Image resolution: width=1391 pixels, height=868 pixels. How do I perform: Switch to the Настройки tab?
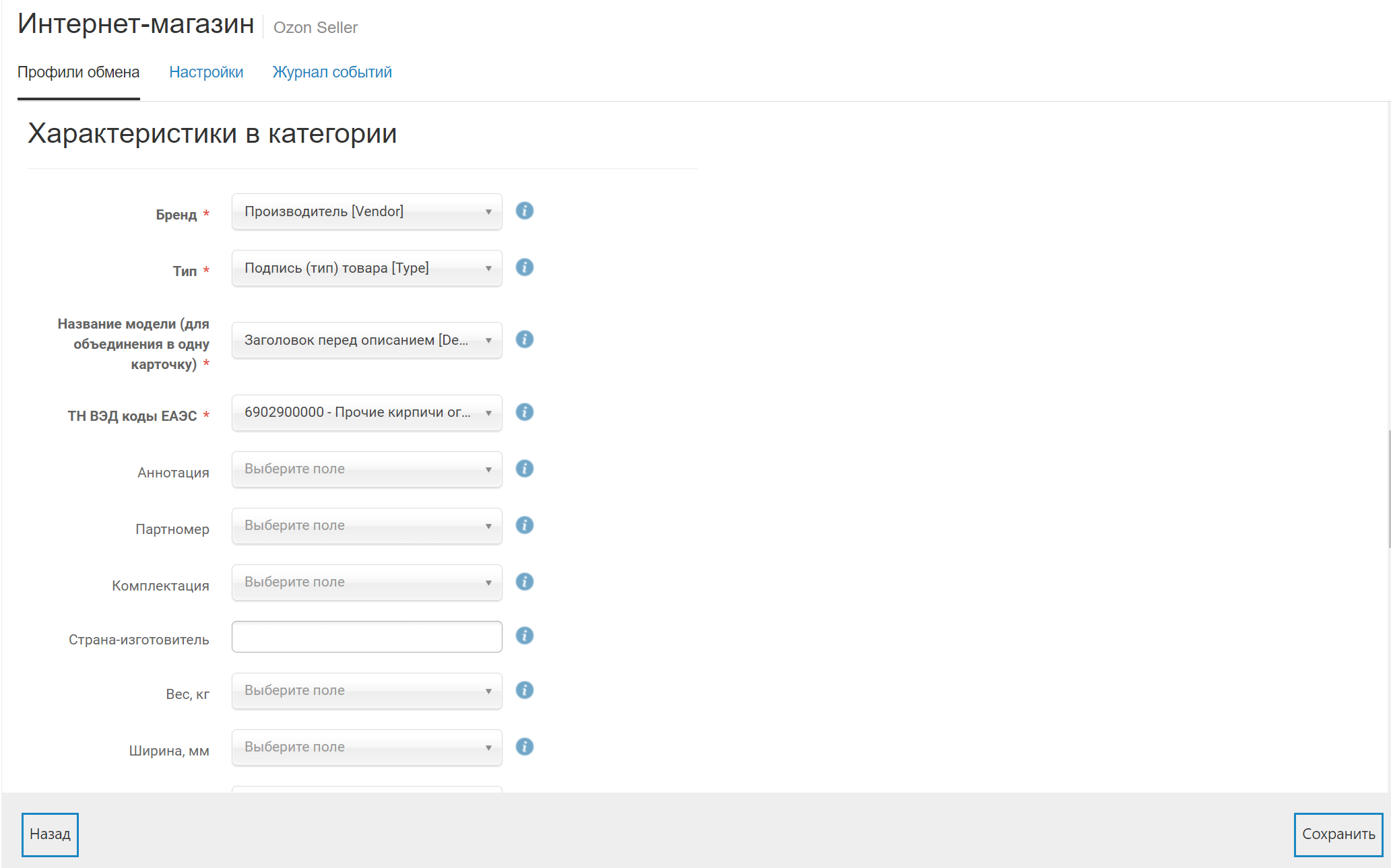[206, 72]
